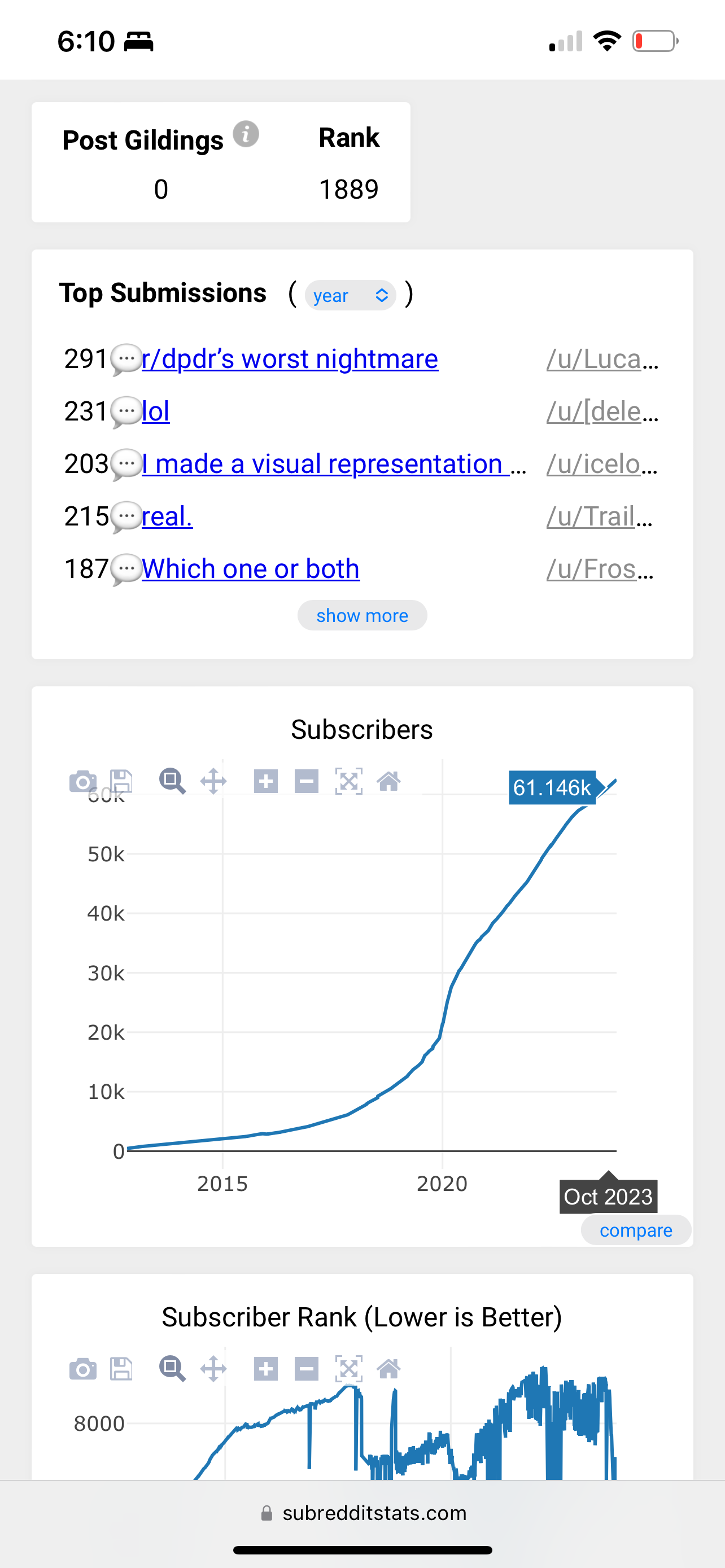Click autoscale icon on Subscribers chart
The height and width of the screenshot is (1568, 725).
pos(349,781)
